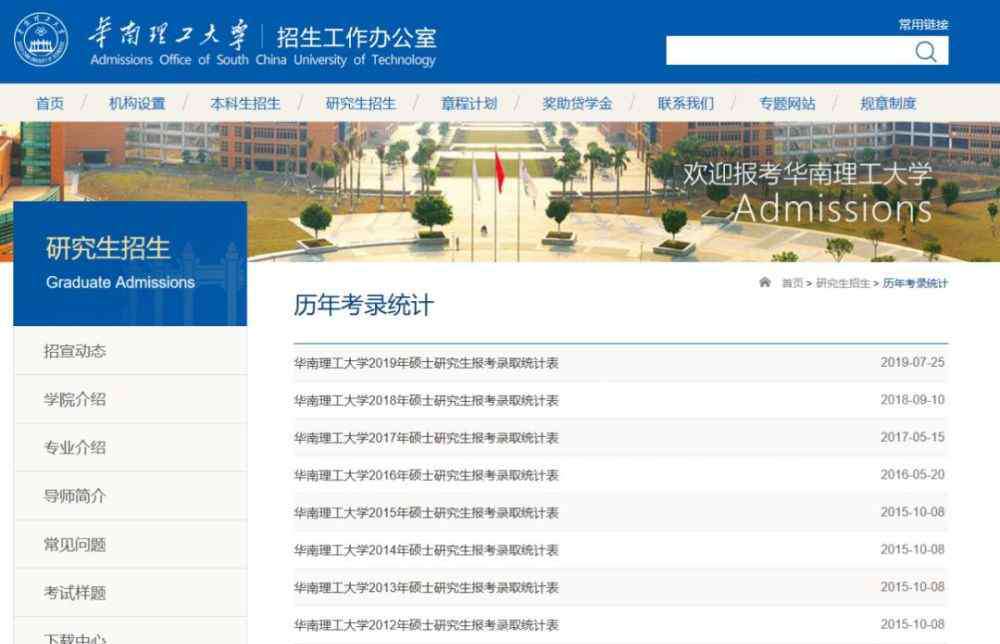Select 导师简介 in the sidebar
The image size is (1000, 644).
pyautogui.click(x=131, y=496)
